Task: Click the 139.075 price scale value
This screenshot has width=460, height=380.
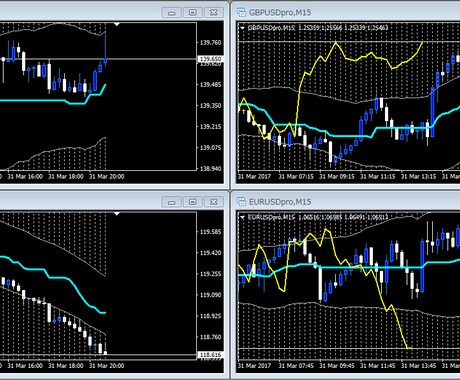Action: coord(210,148)
